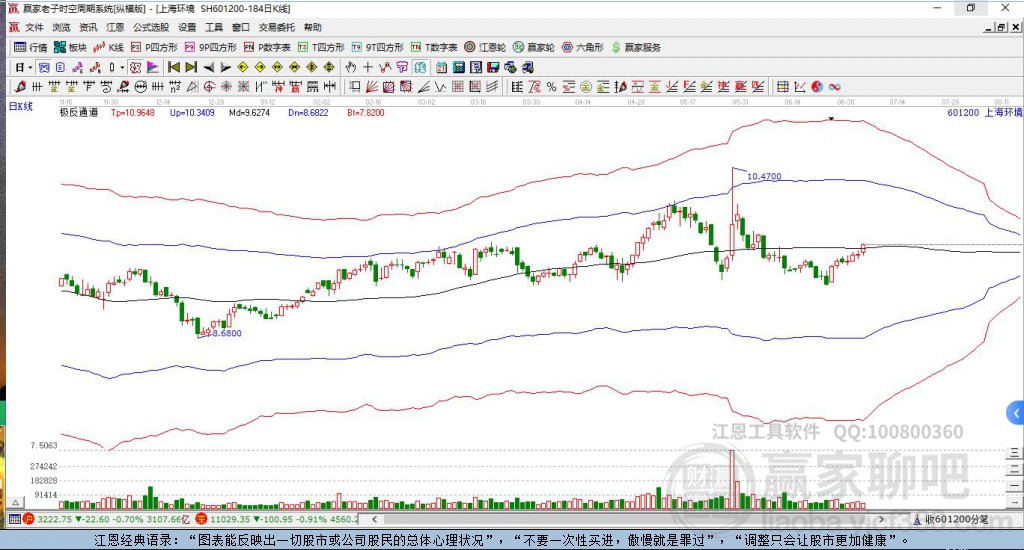Open the 浏览 menu
The height and width of the screenshot is (550, 1024).
(x=61, y=27)
